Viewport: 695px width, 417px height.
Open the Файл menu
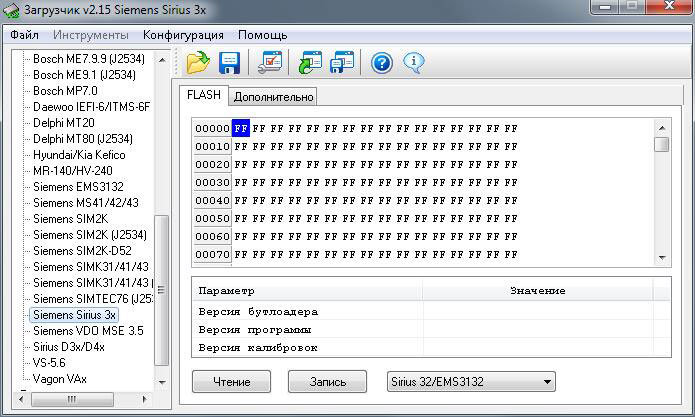click(x=25, y=35)
